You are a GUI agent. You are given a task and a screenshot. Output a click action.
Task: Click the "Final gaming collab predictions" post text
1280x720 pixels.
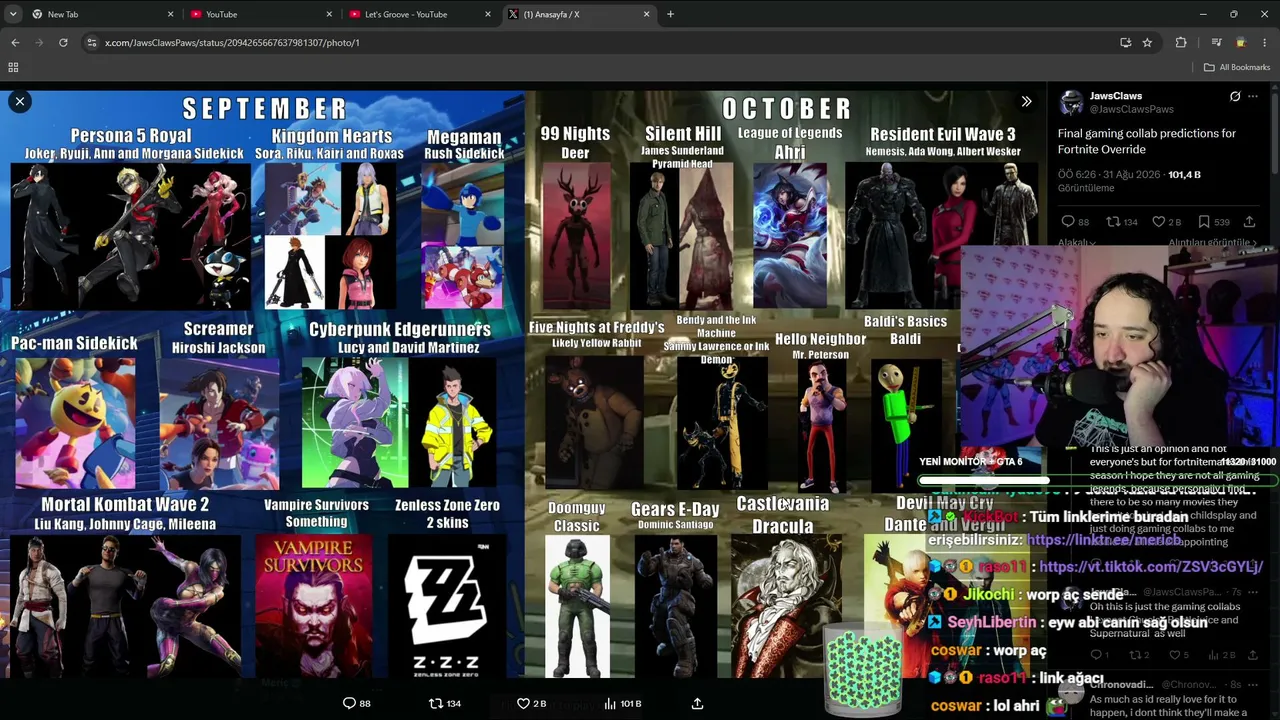coord(1147,141)
